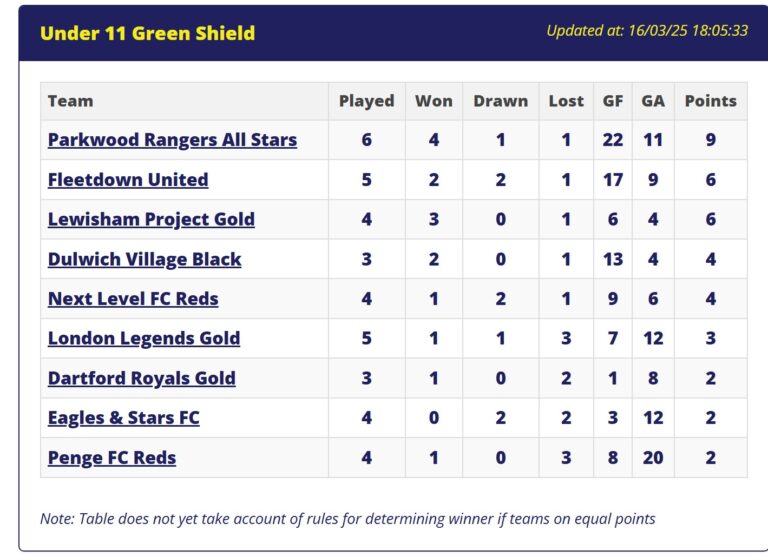The width and height of the screenshot is (768, 557).
Task: Select Lewisham Project Gold link
Action: (x=151, y=219)
